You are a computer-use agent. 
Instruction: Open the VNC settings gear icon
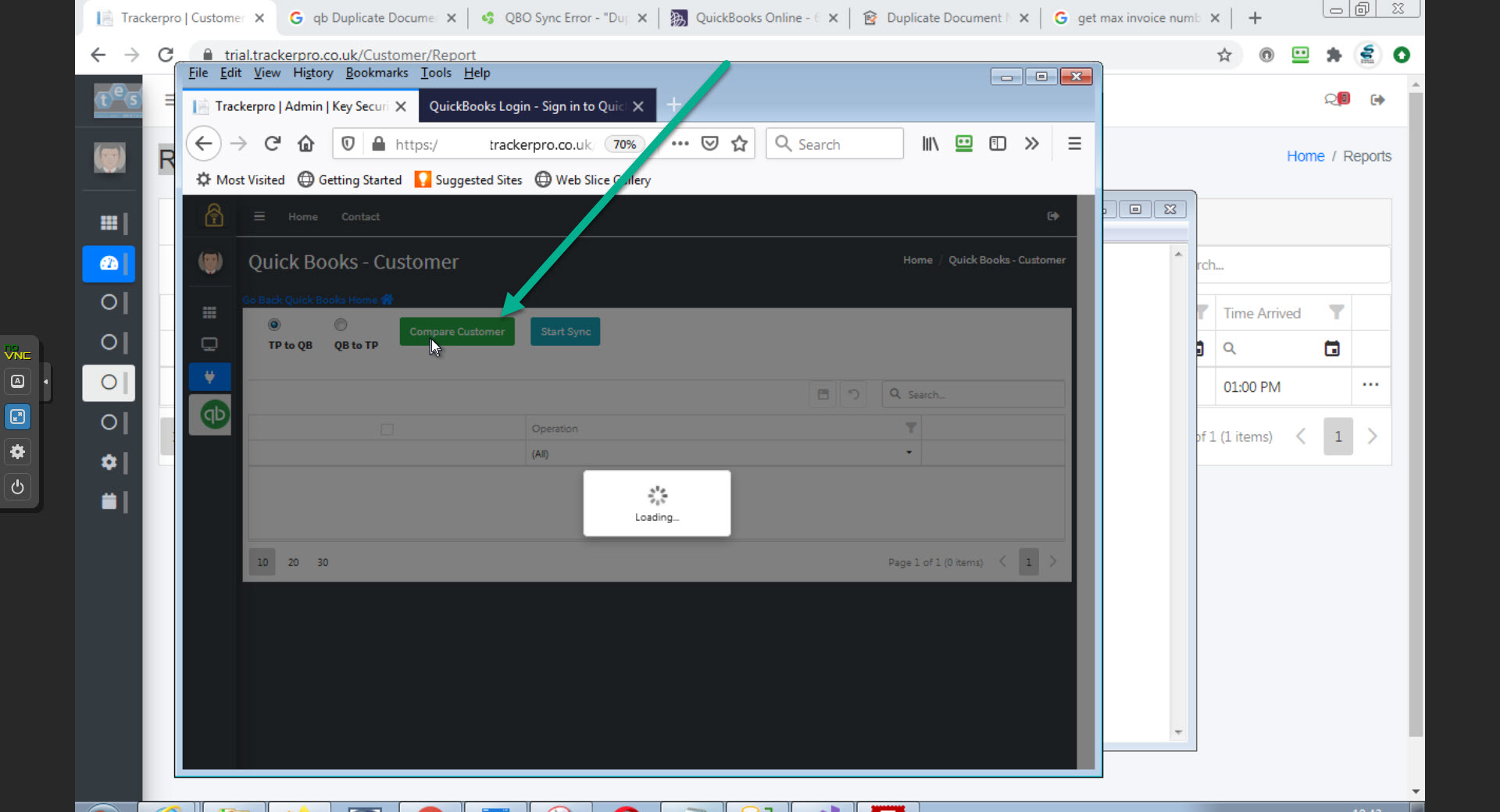[17, 451]
